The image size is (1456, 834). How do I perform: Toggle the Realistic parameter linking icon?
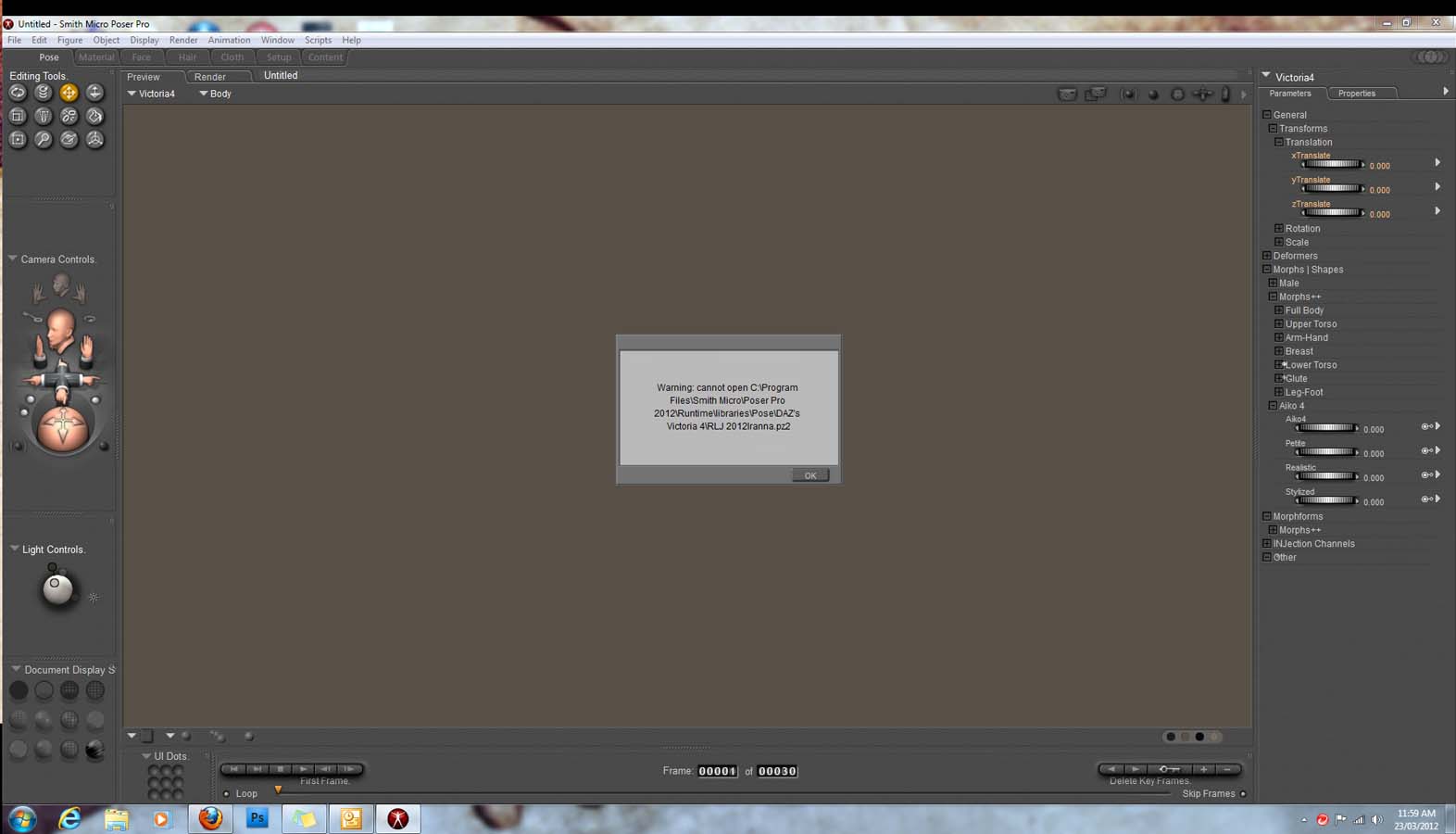click(1427, 474)
